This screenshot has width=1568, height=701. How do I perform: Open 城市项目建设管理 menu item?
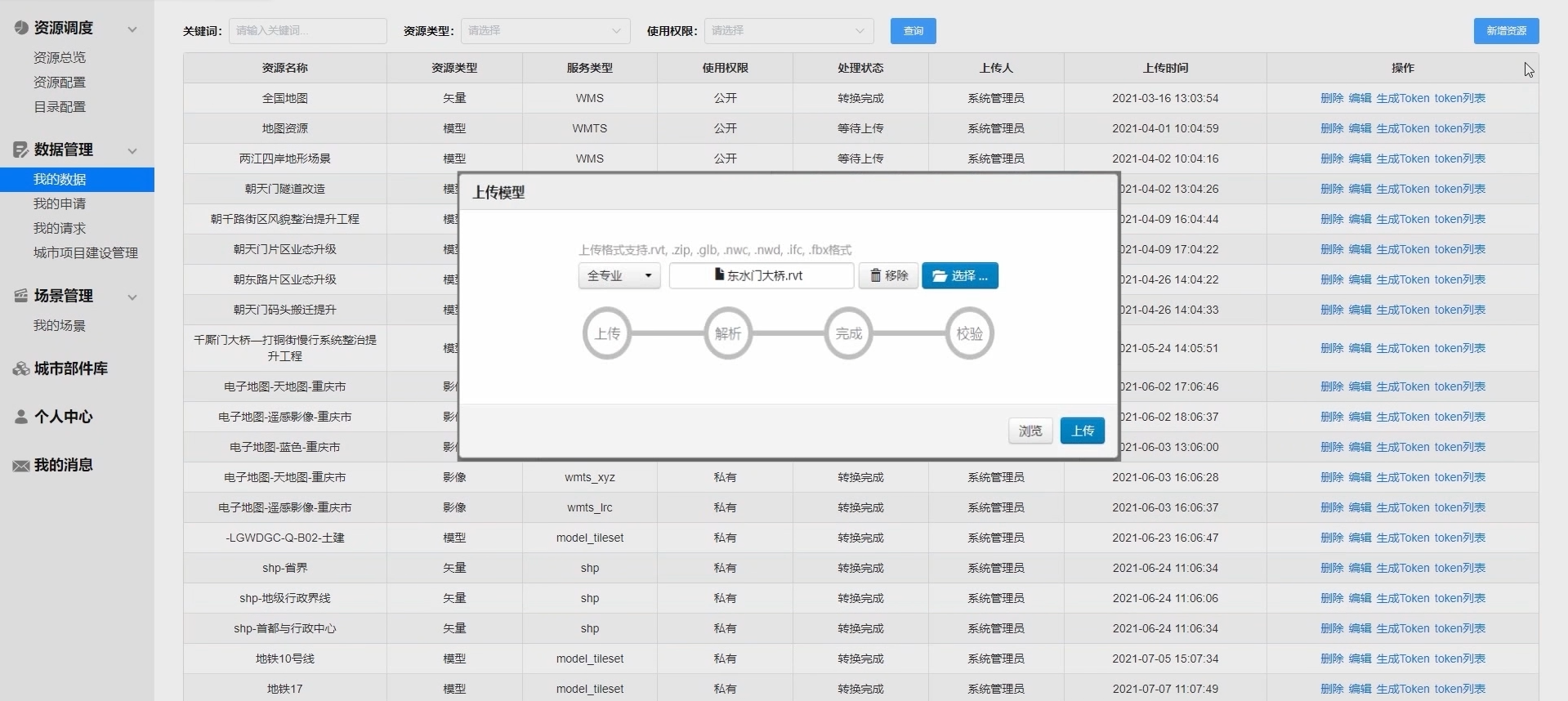[x=86, y=252]
